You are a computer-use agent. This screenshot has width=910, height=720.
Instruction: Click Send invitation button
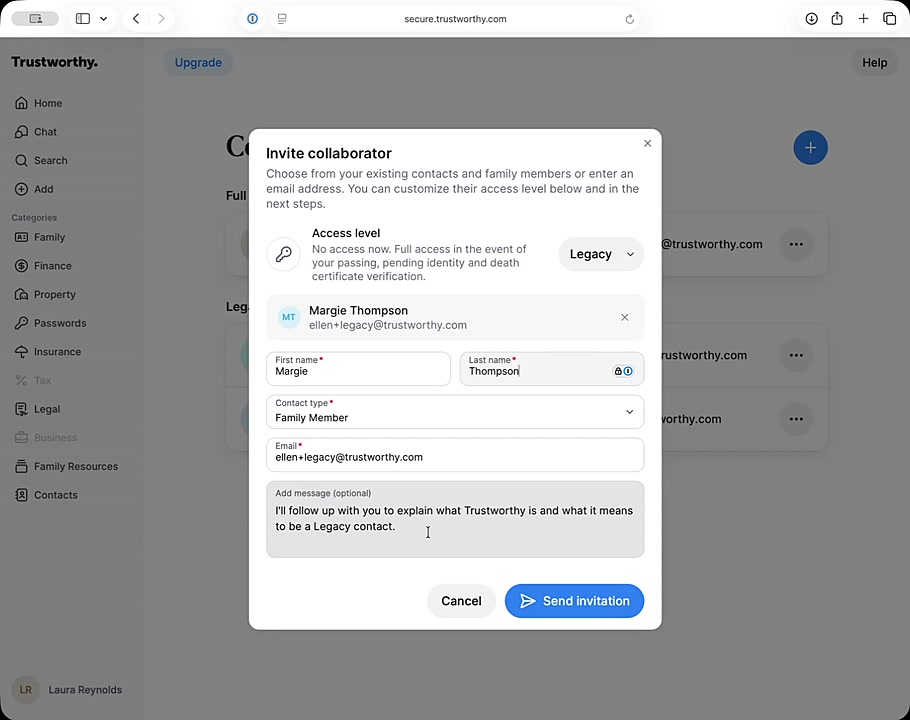(x=574, y=601)
